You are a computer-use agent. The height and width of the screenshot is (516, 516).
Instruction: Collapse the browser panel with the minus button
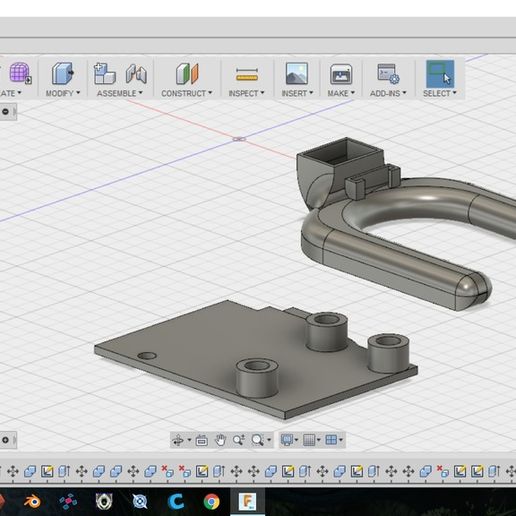coord(5,112)
